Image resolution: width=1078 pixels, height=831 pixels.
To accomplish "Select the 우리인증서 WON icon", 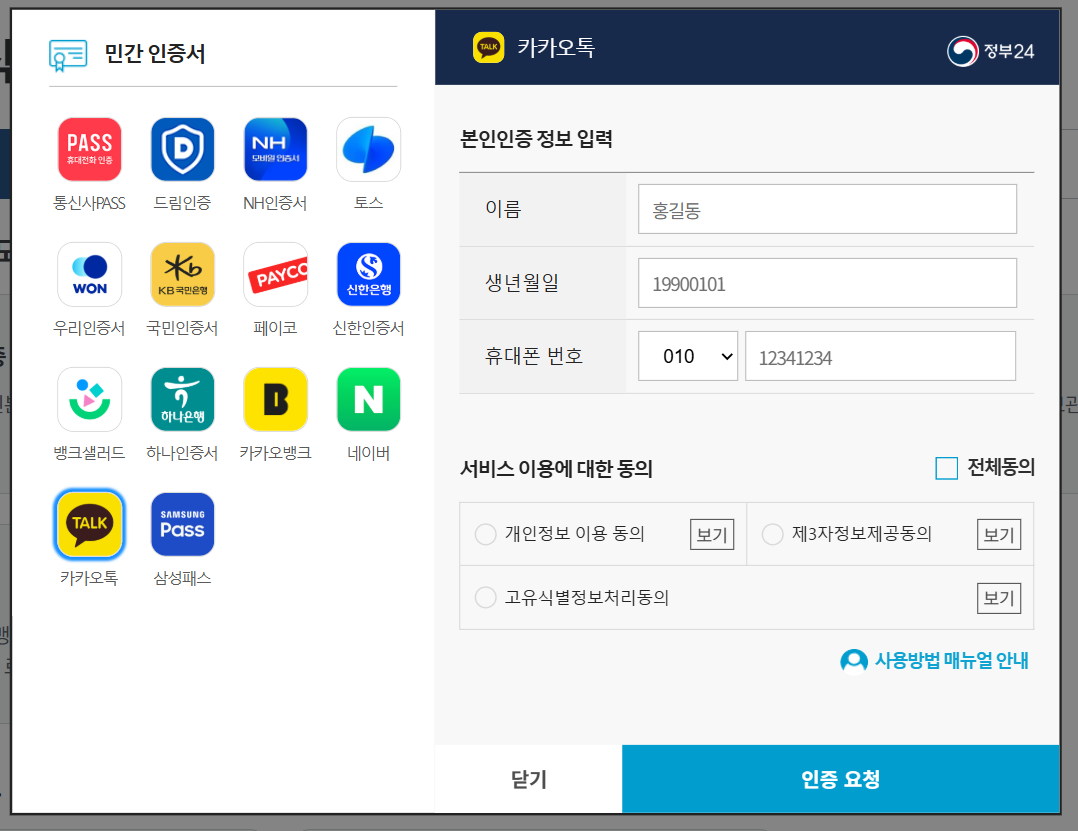I will (89, 274).
